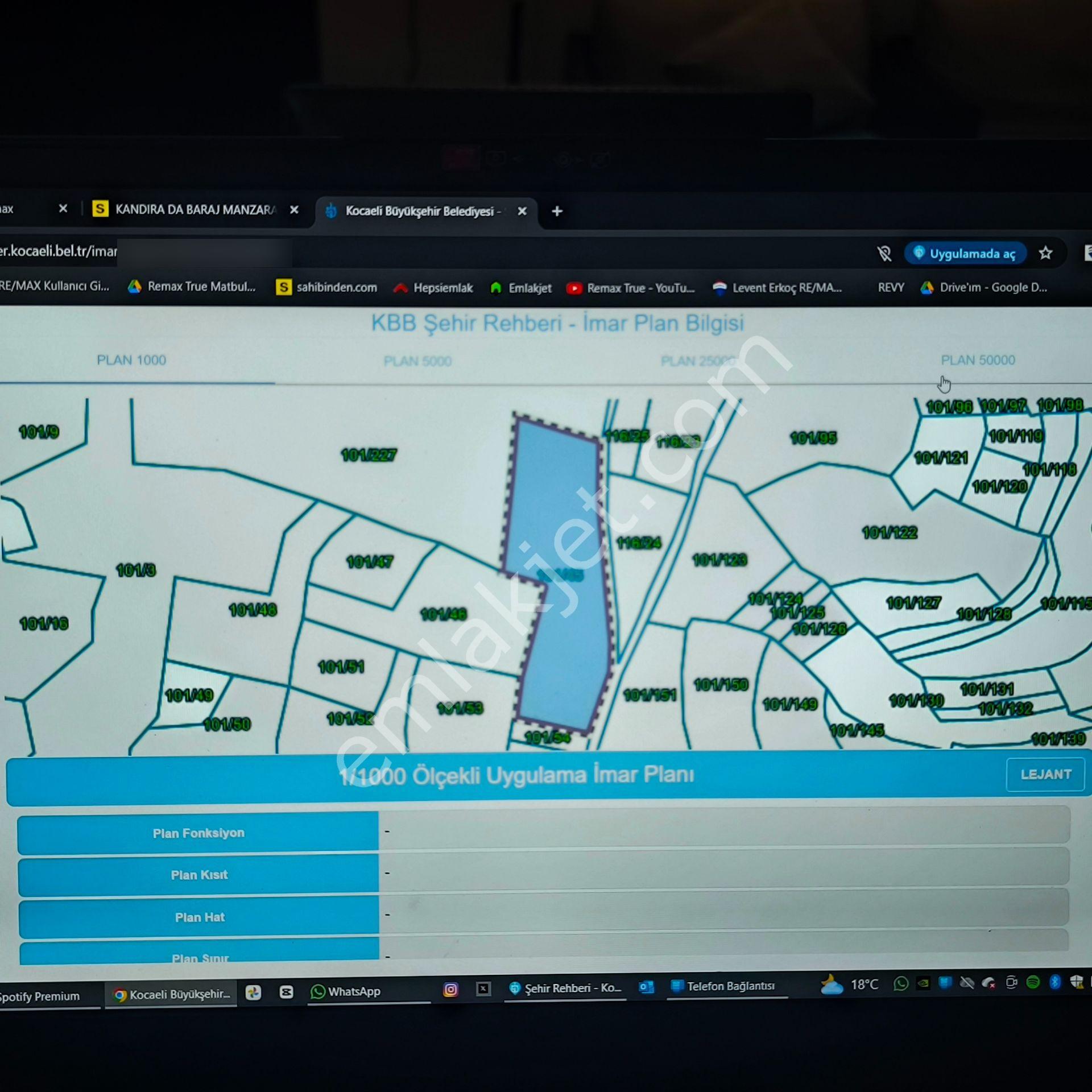Click parcel label 101/227 on map
The height and width of the screenshot is (1092, 1092).
369,455
